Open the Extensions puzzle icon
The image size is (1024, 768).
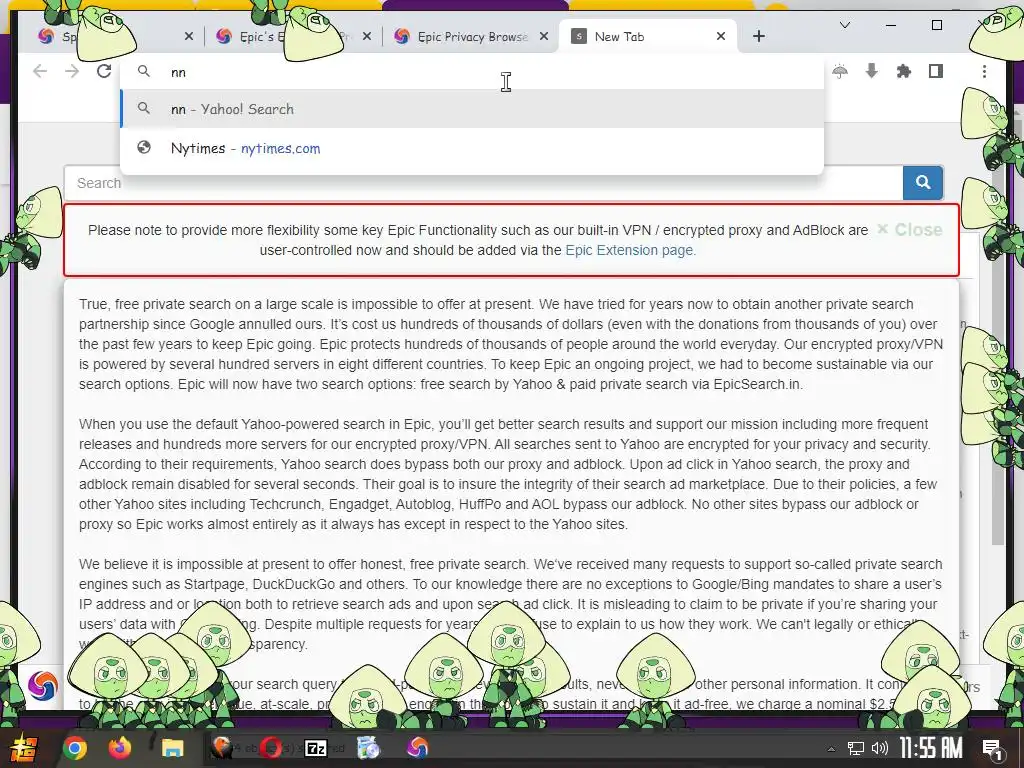click(x=904, y=71)
